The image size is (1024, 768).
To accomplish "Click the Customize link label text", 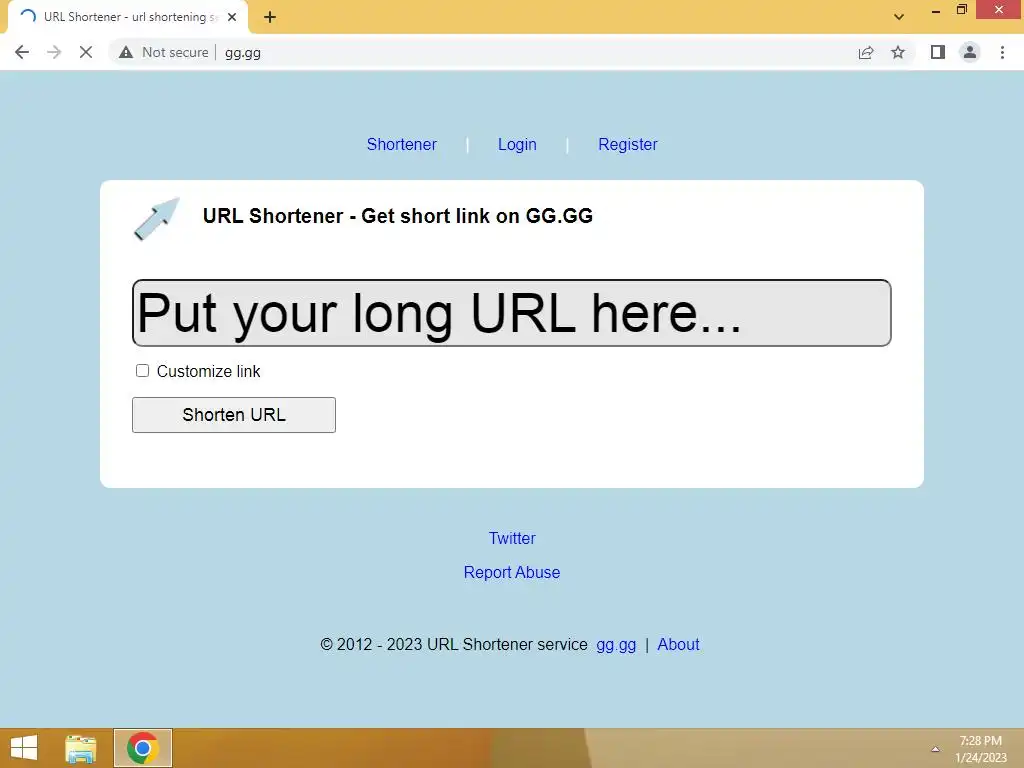I will 208,371.
